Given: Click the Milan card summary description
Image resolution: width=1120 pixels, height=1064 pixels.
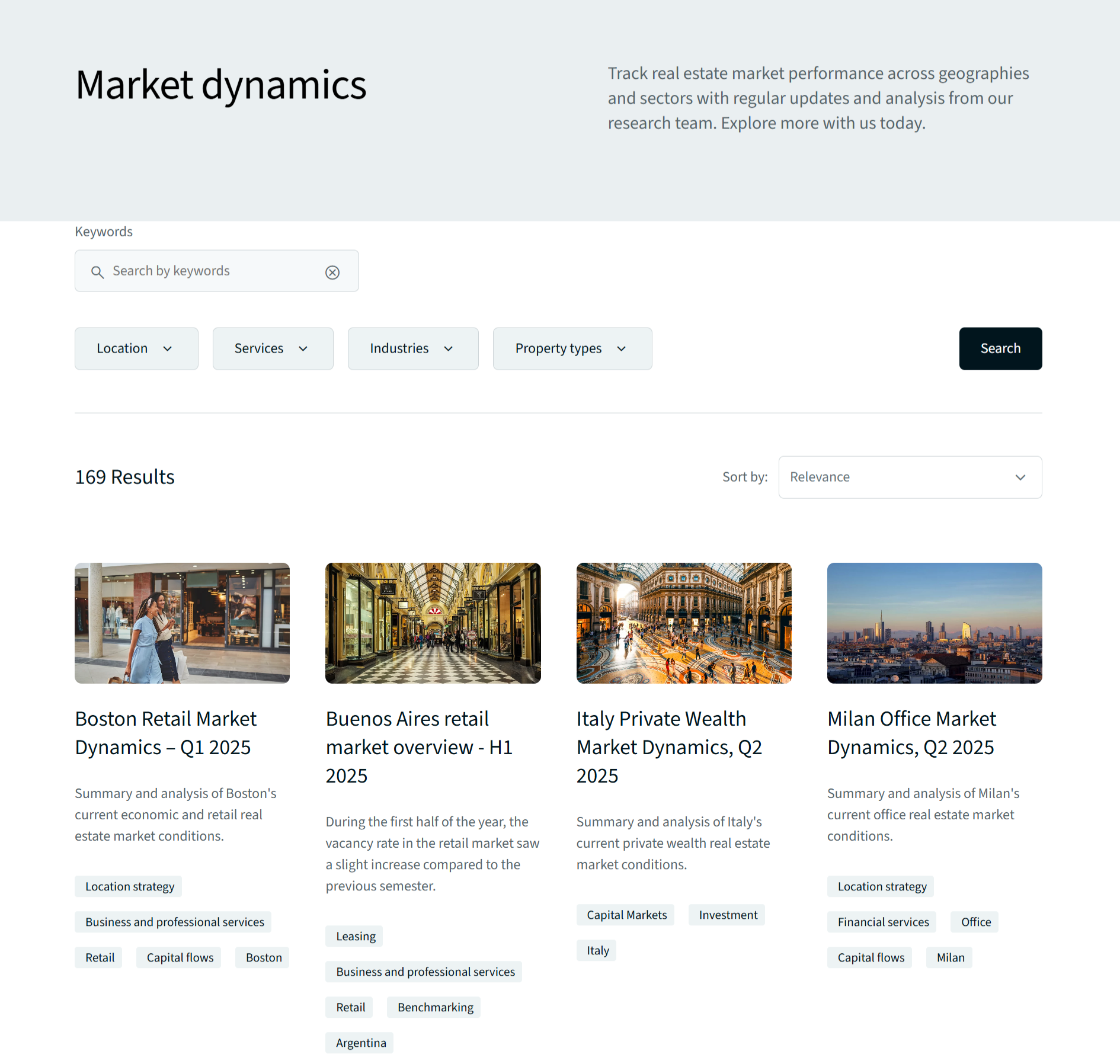Looking at the screenshot, I should pyautogui.click(x=923, y=815).
